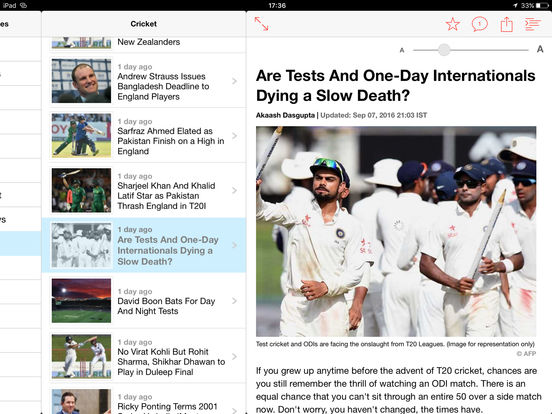This screenshot has width=552, height=414.
Task: Open chevron for Tests And One-Day story
Action: pos(235,245)
